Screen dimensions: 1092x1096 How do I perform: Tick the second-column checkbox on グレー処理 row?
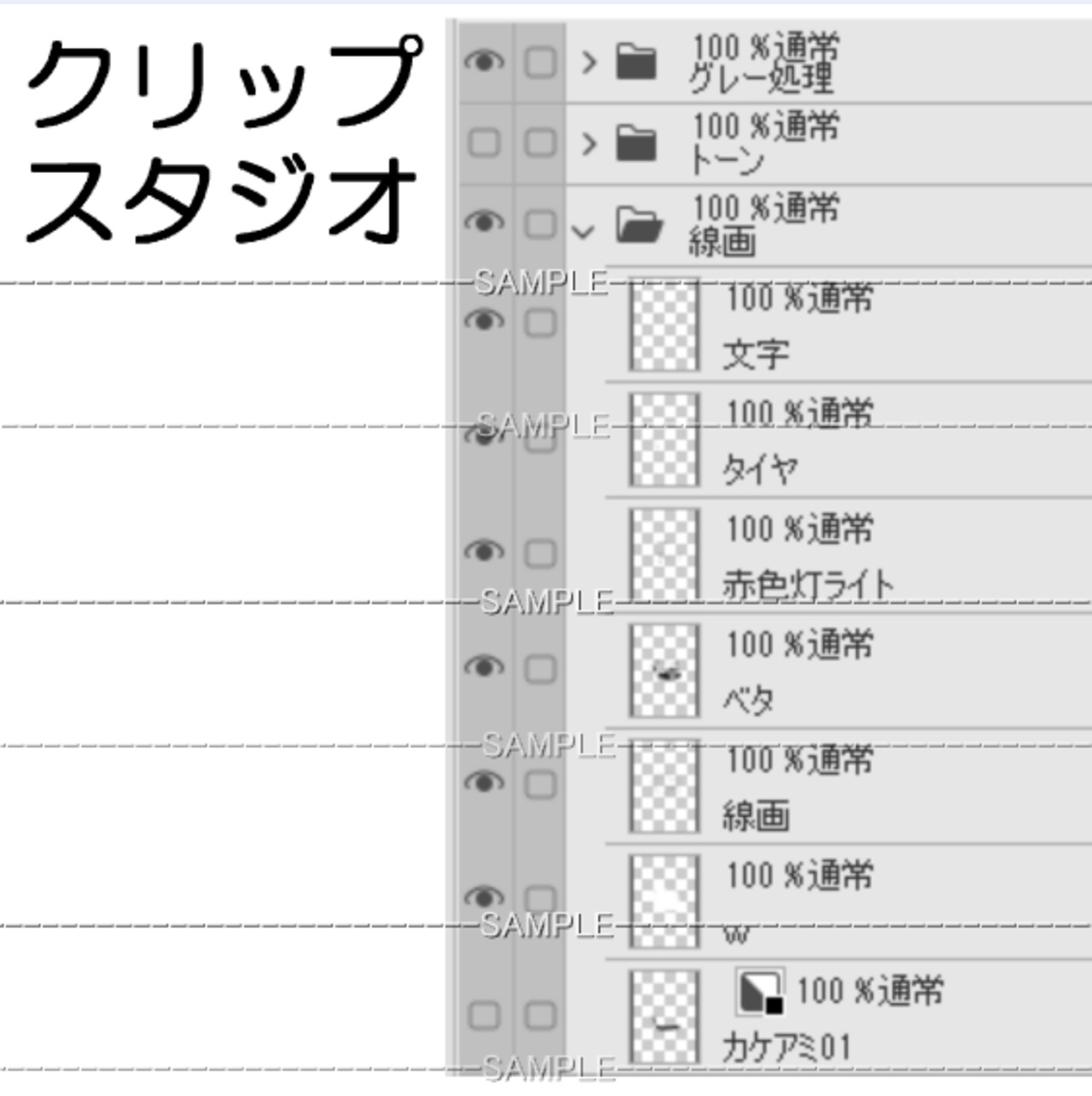[540, 62]
